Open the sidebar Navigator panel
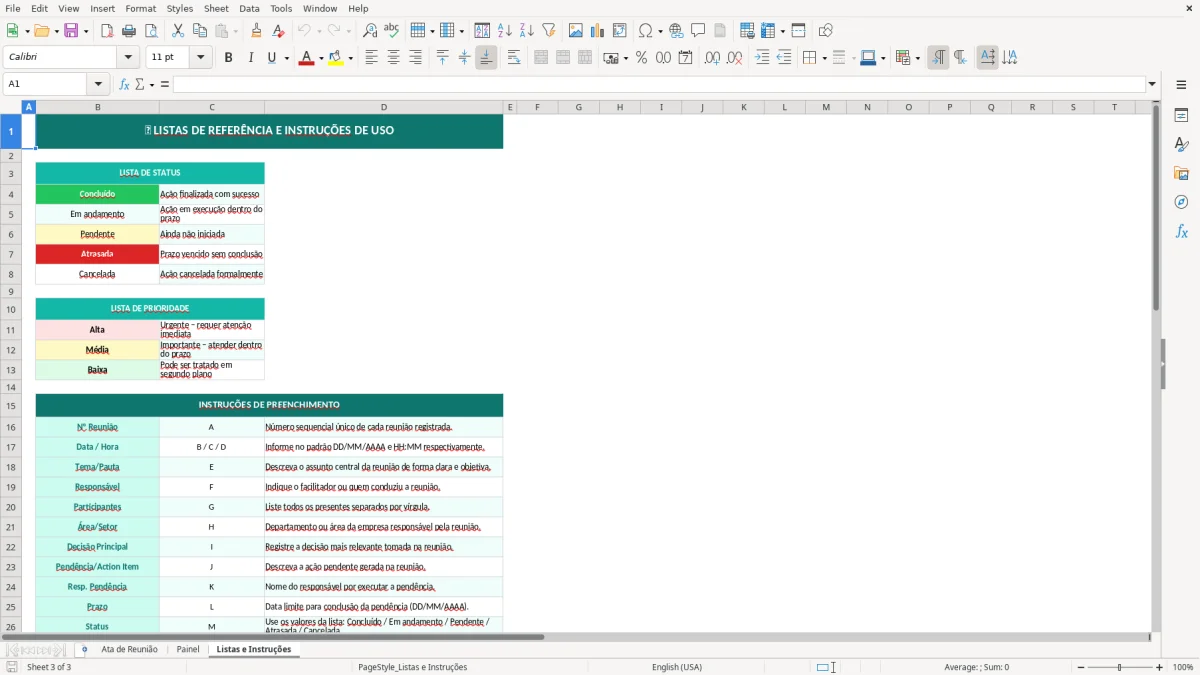1200x675 pixels. tap(1181, 202)
